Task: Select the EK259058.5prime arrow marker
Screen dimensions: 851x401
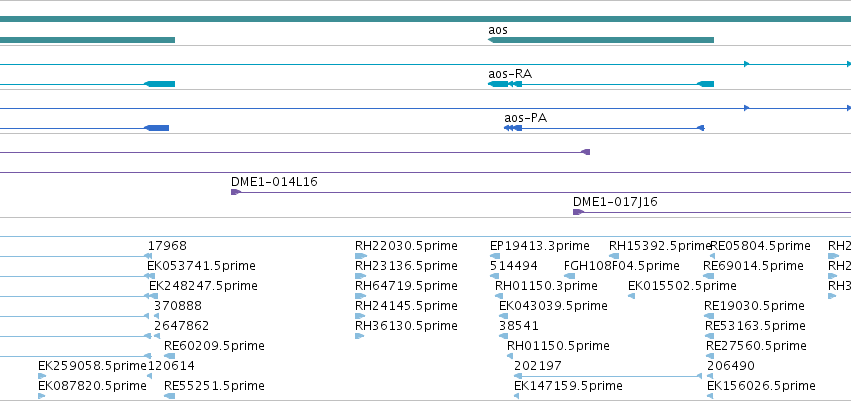Action: pyautogui.click(x=42, y=376)
